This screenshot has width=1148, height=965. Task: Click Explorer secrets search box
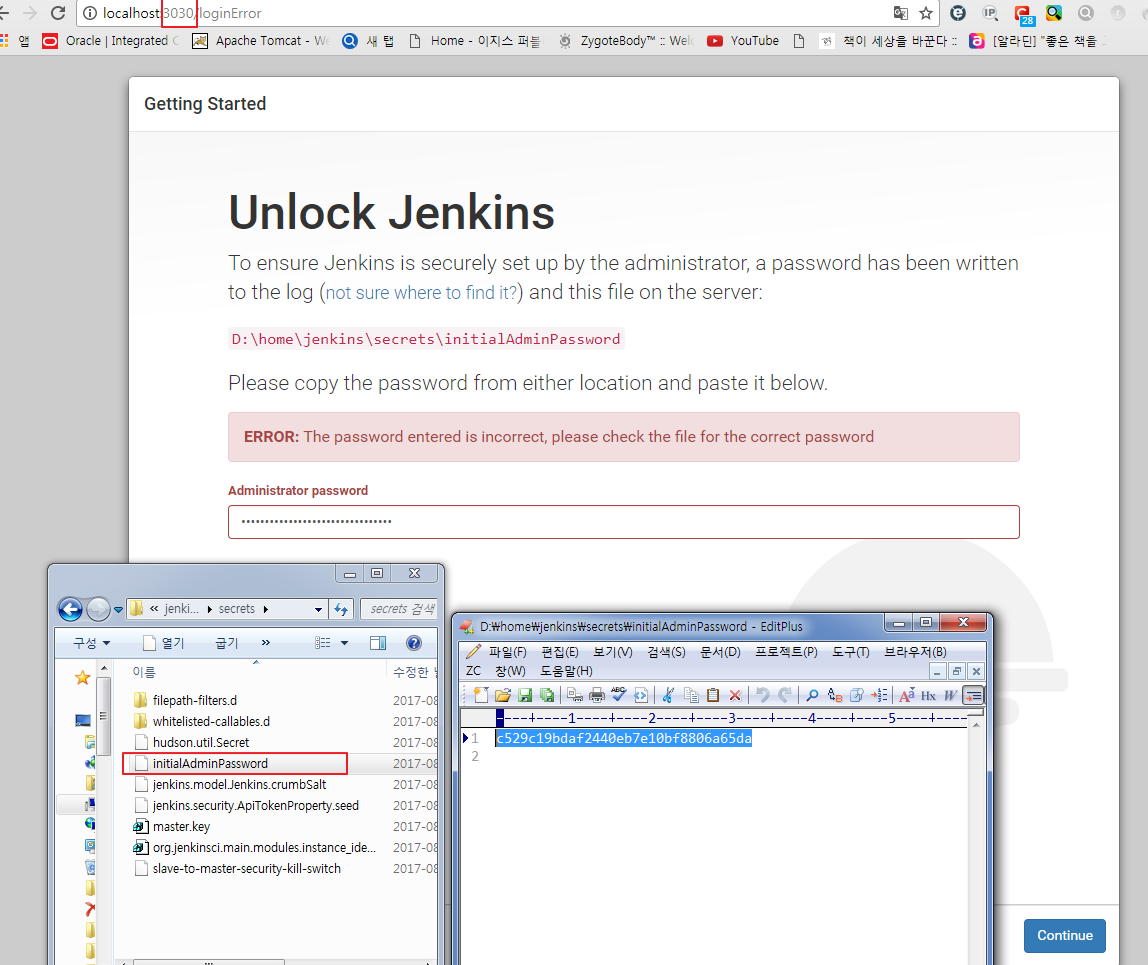click(x=399, y=609)
